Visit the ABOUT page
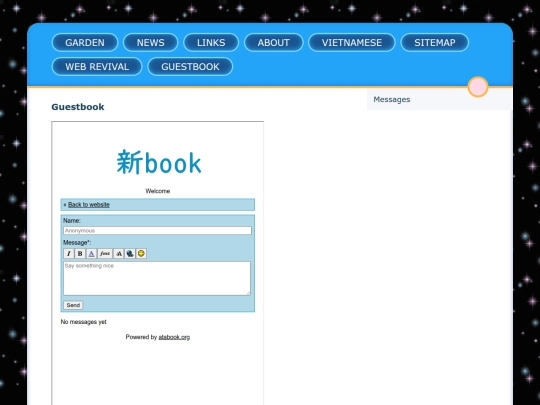 tap(273, 42)
